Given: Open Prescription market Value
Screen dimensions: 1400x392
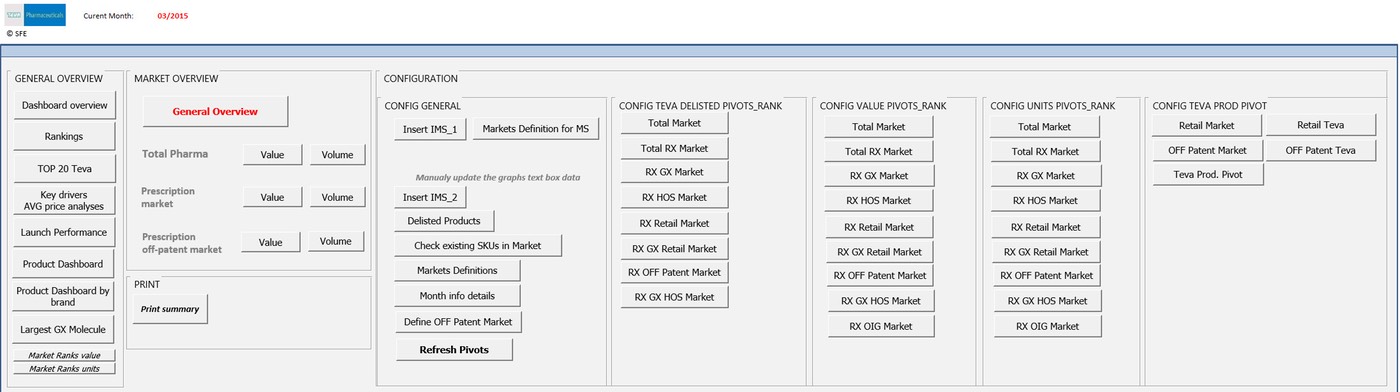Looking at the screenshot, I should point(272,197).
